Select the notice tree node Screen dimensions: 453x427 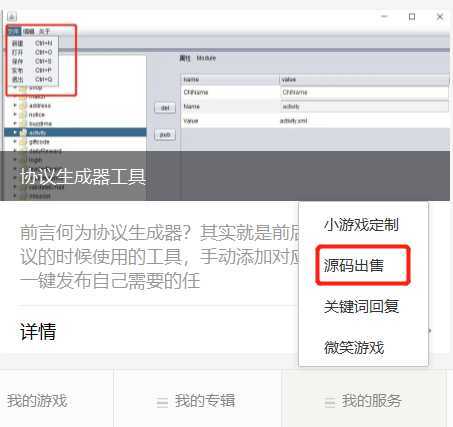click(x=37, y=115)
